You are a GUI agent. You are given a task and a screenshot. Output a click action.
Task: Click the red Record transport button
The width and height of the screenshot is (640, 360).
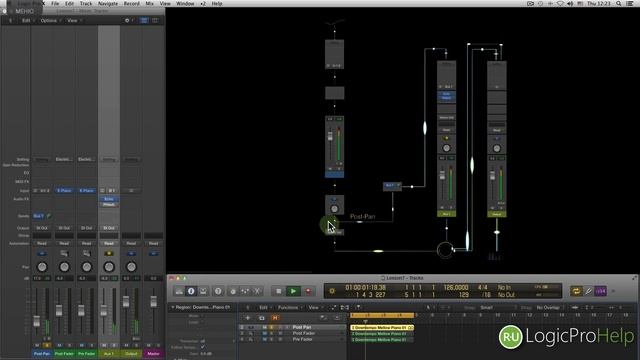(x=308, y=291)
